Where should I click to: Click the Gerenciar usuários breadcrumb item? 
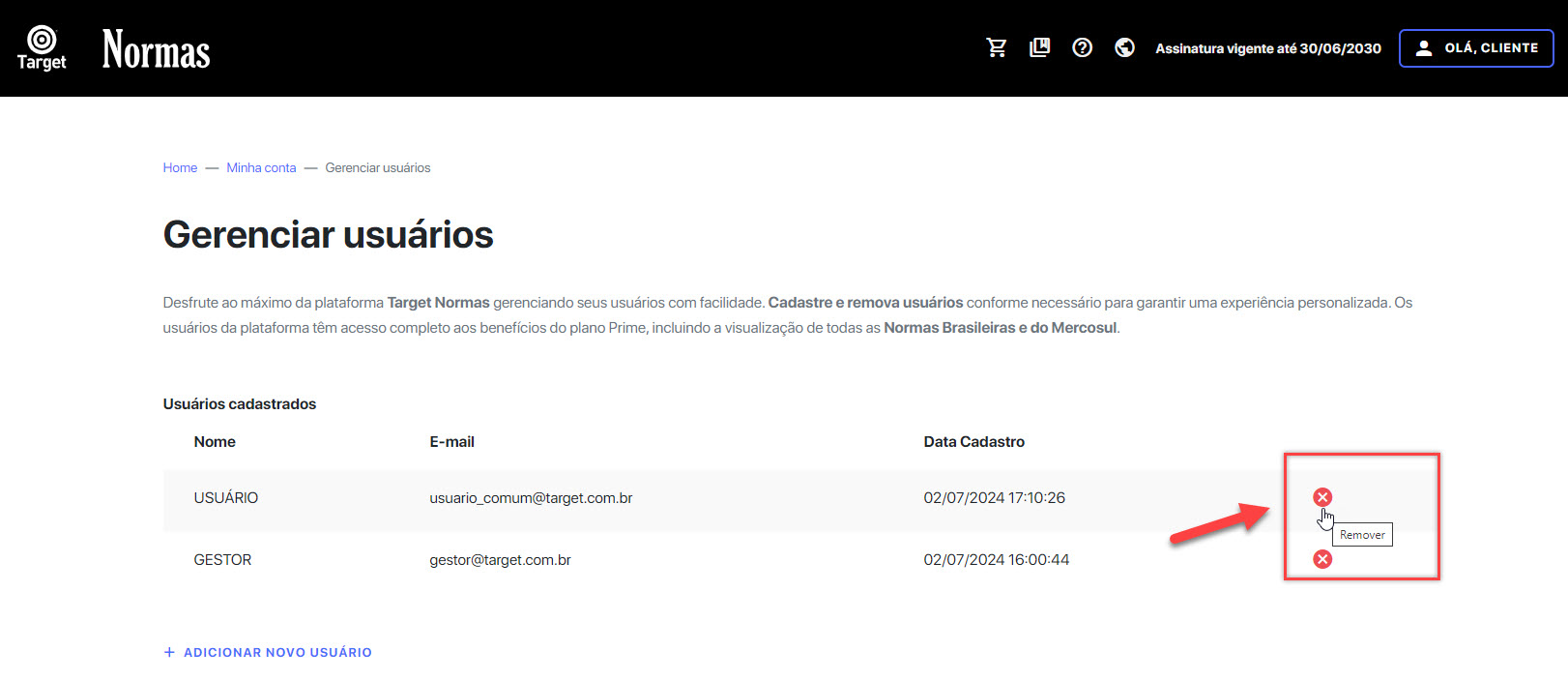tap(377, 167)
